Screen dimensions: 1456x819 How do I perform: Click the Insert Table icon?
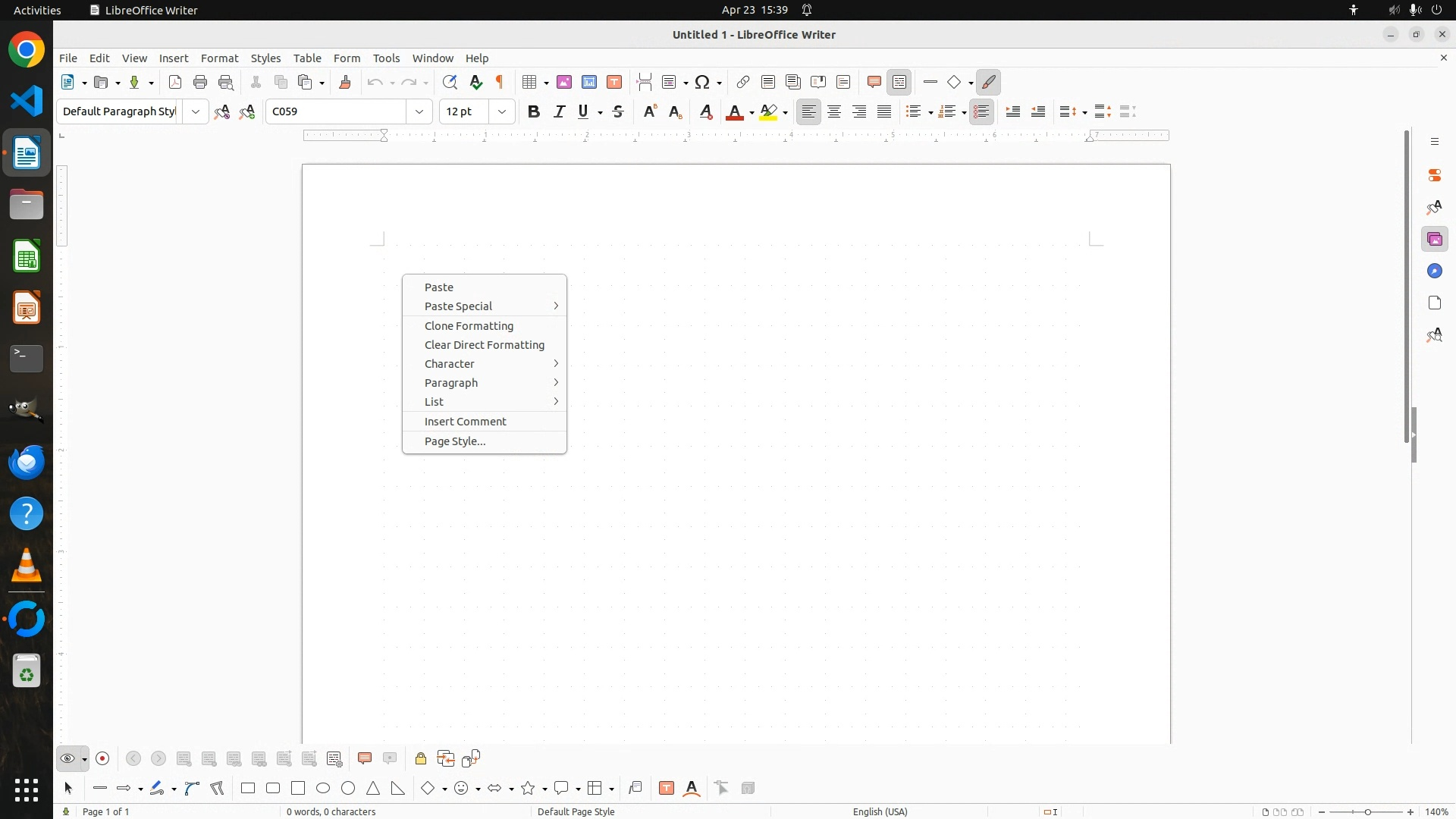[x=530, y=82]
